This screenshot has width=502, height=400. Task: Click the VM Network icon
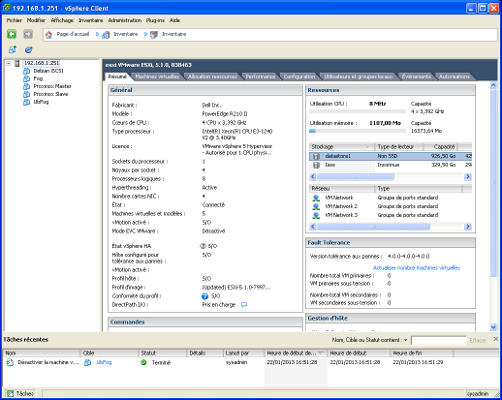pyautogui.click(x=316, y=198)
